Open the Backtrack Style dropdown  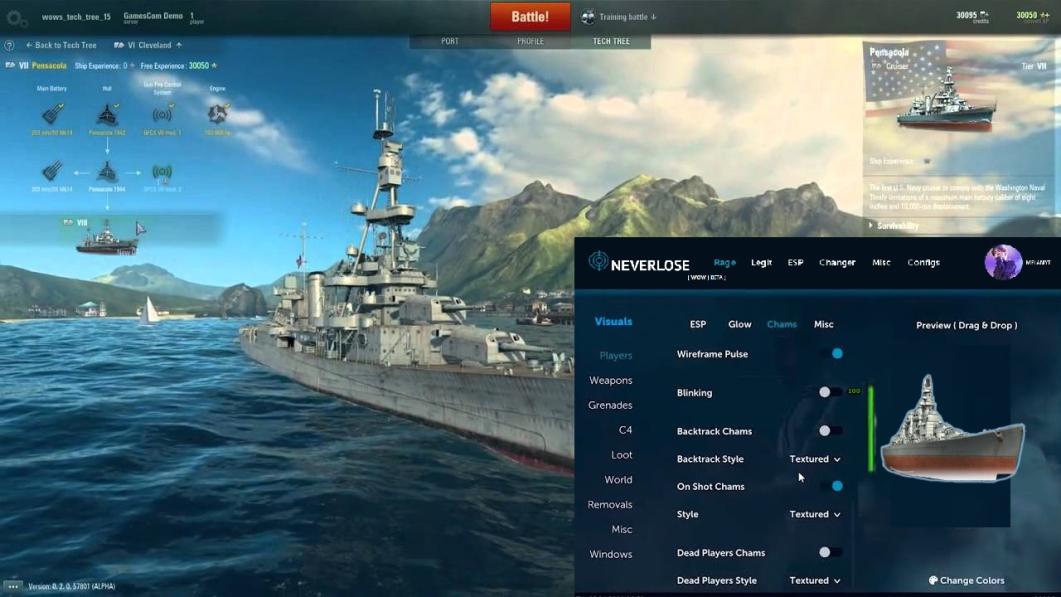[x=815, y=459]
